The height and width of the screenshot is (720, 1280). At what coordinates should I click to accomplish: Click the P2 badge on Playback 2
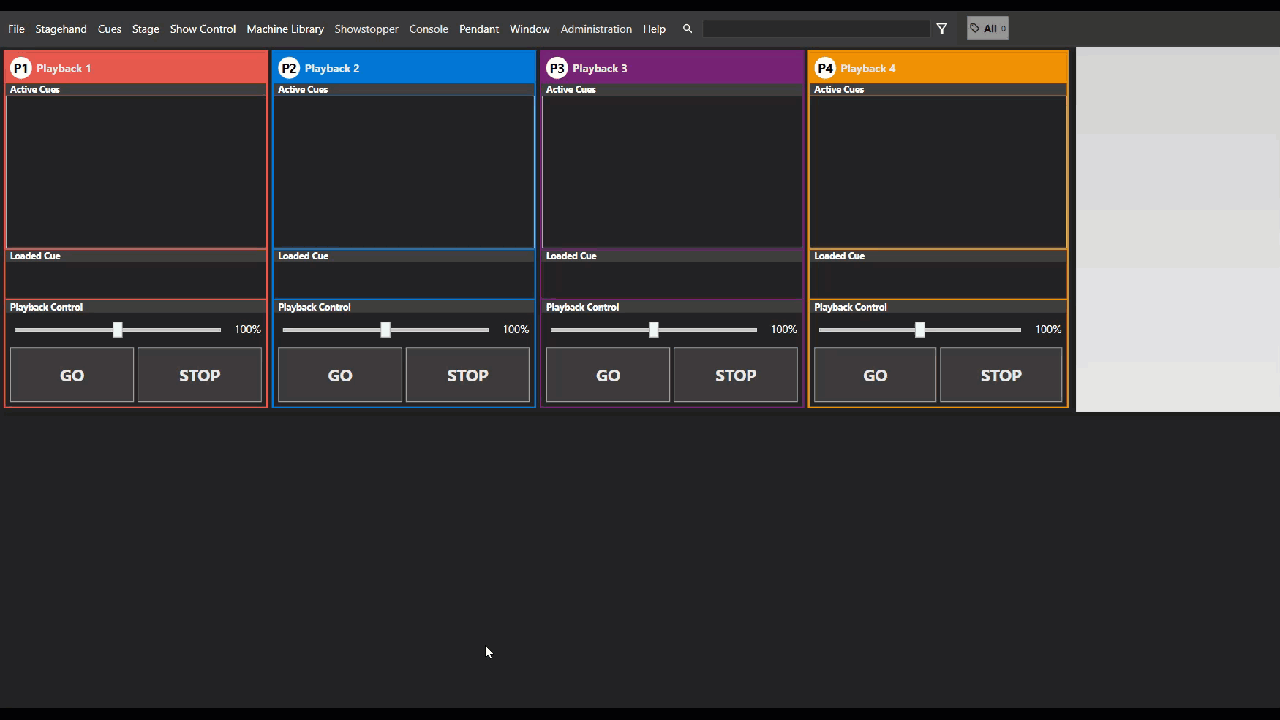pos(289,68)
